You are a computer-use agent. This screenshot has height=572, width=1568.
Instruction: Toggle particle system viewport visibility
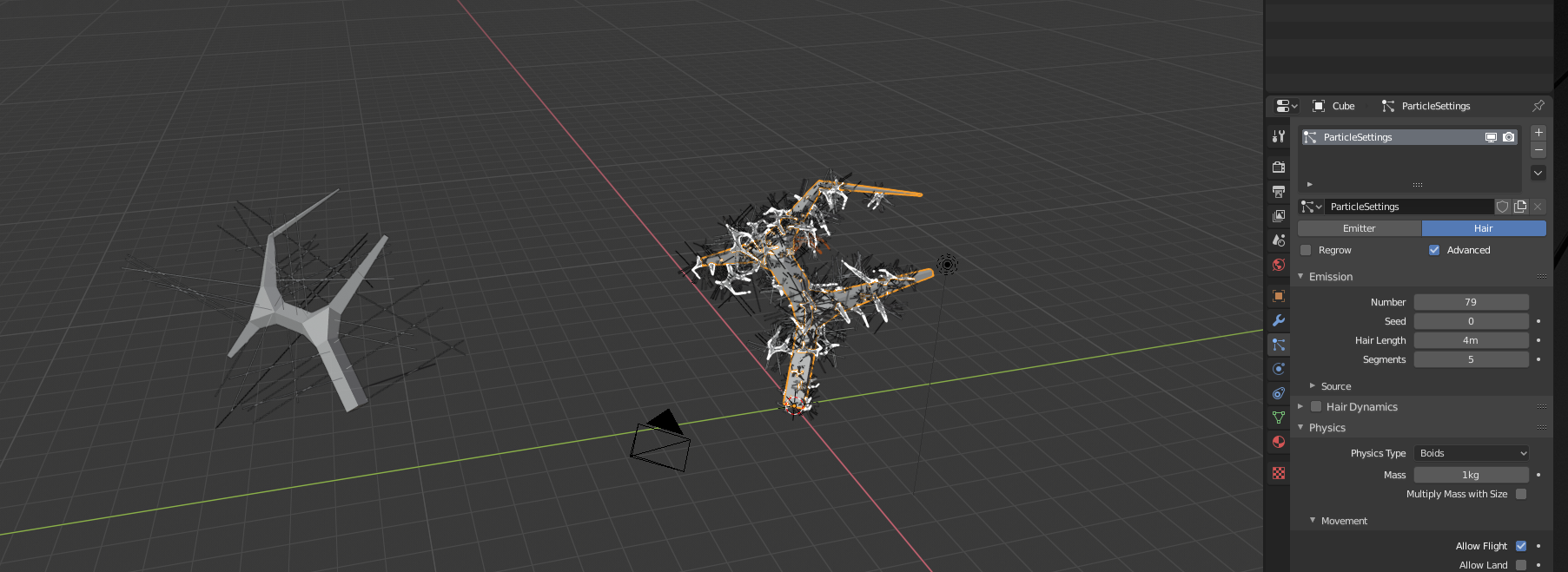tap(1491, 137)
